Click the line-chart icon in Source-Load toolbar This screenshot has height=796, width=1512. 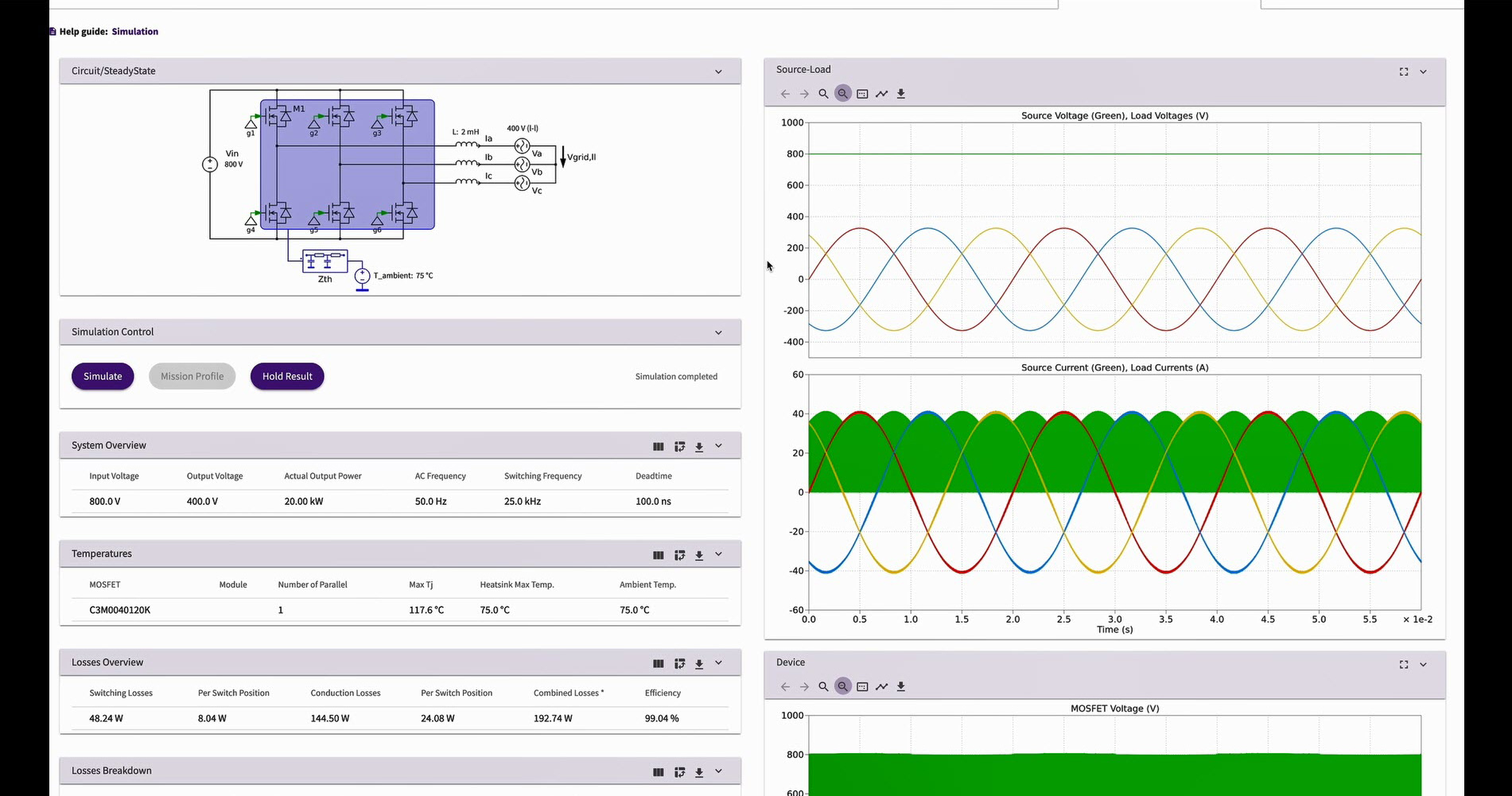click(881, 94)
